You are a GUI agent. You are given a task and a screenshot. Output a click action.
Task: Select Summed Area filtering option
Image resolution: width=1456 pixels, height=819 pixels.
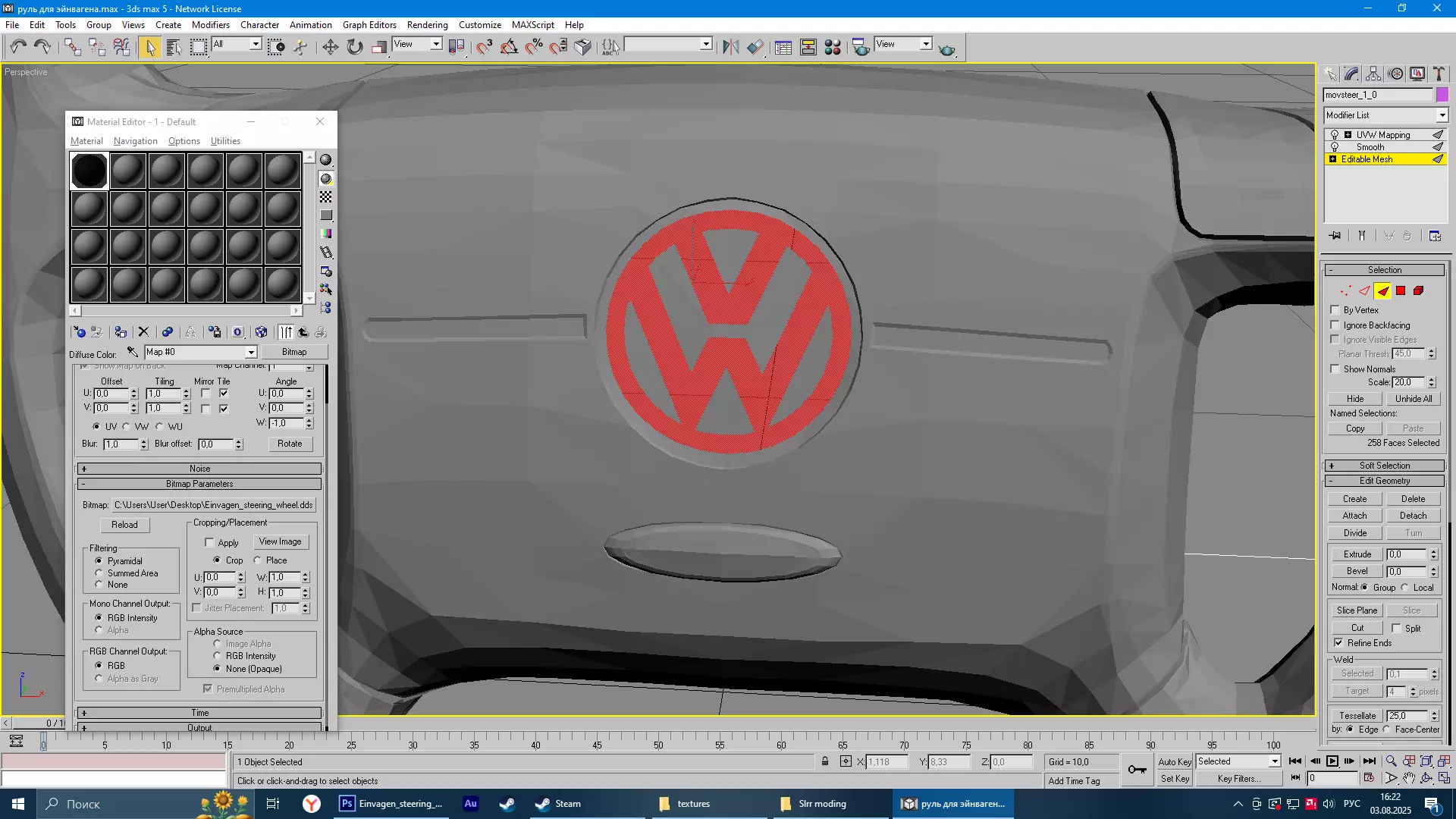[x=99, y=573]
